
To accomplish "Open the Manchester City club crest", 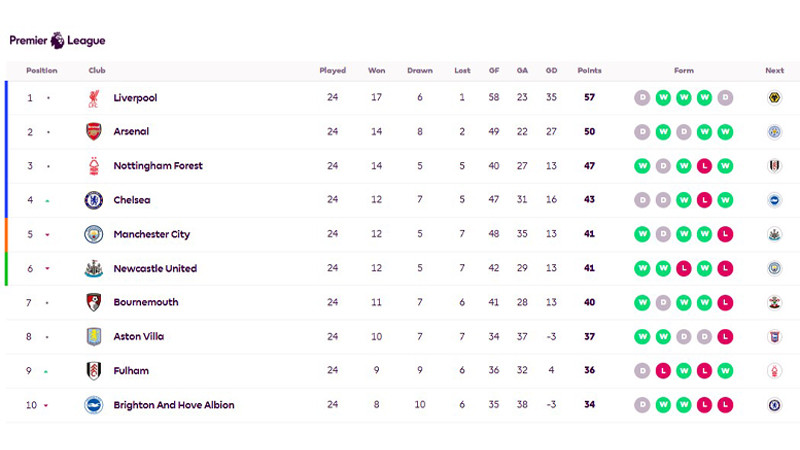I will 93,234.
